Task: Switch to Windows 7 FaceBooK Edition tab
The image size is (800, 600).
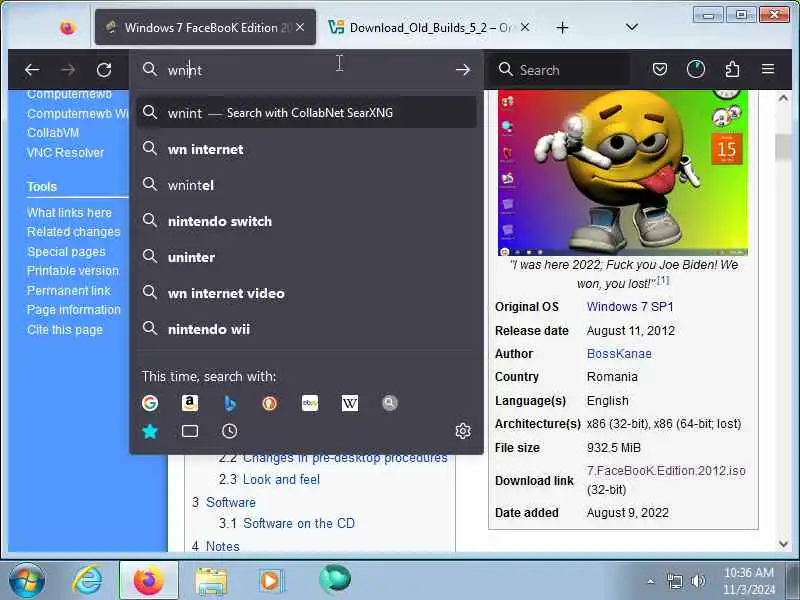Action: [x=205, y=28]
